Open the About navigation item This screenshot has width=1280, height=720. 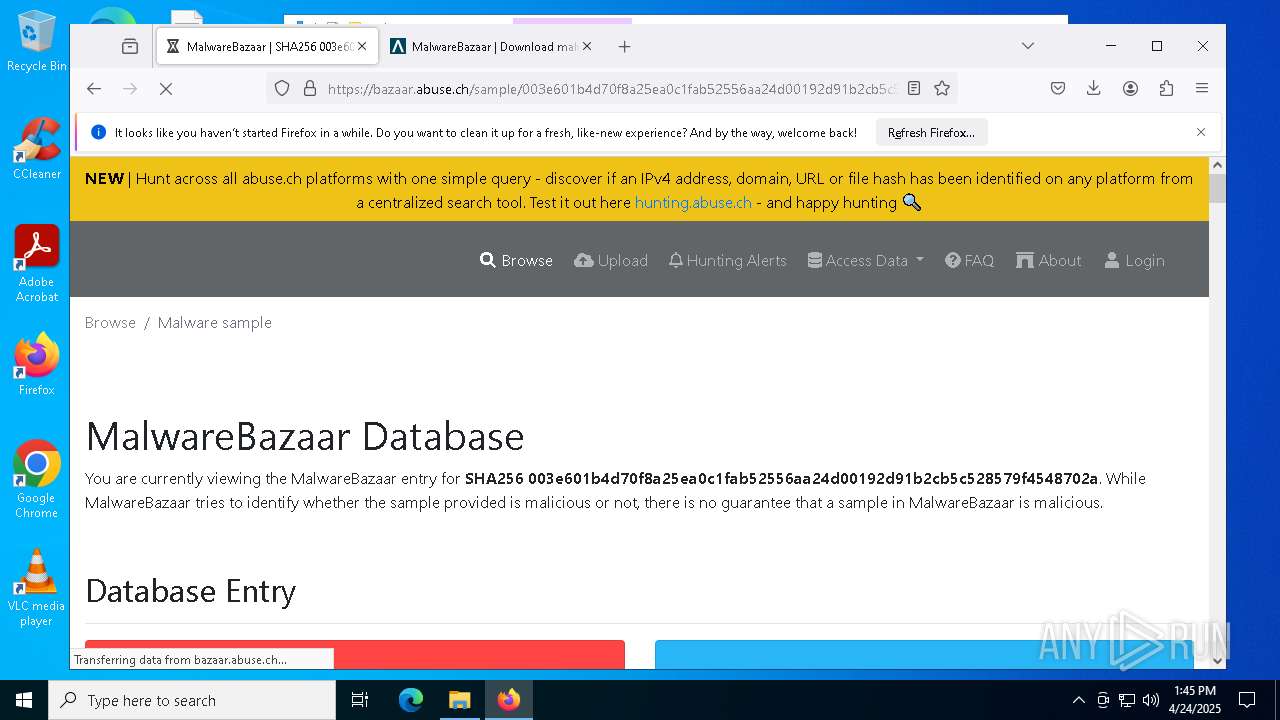pyautogui.click(x=1049, y=260)
